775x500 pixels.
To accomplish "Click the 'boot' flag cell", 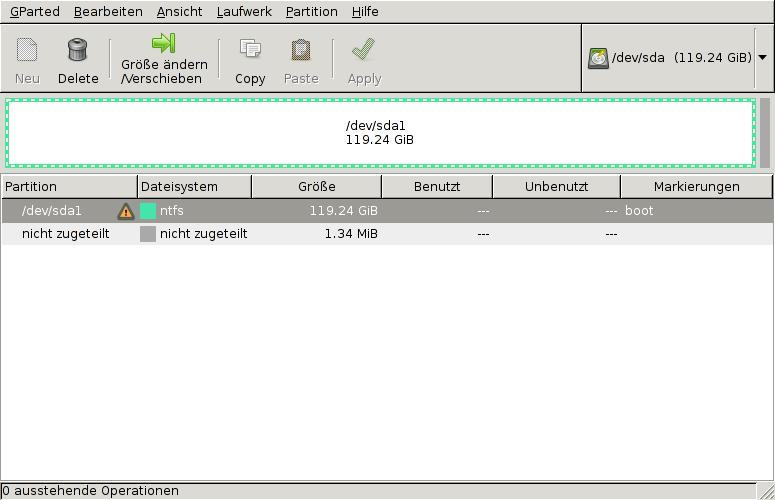I will coord(639,211).
